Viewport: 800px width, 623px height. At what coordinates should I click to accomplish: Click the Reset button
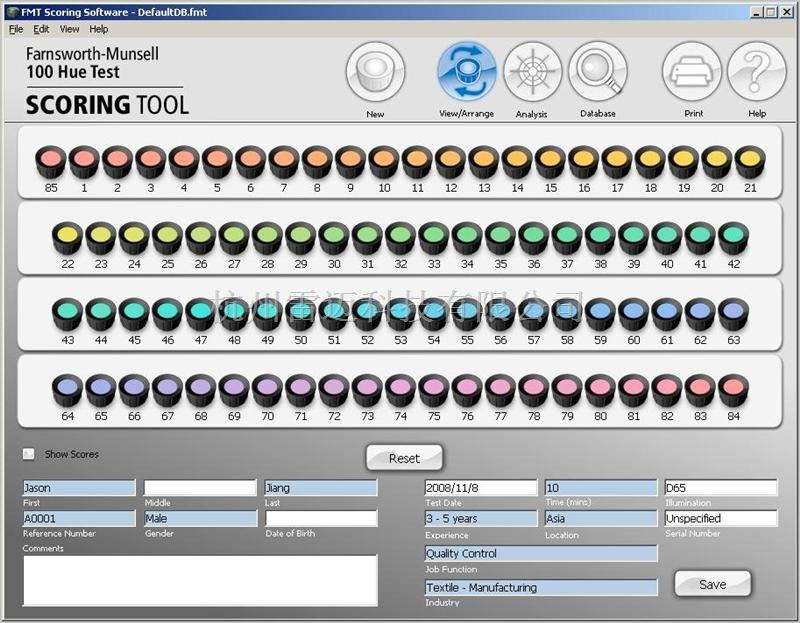point(404,458)
